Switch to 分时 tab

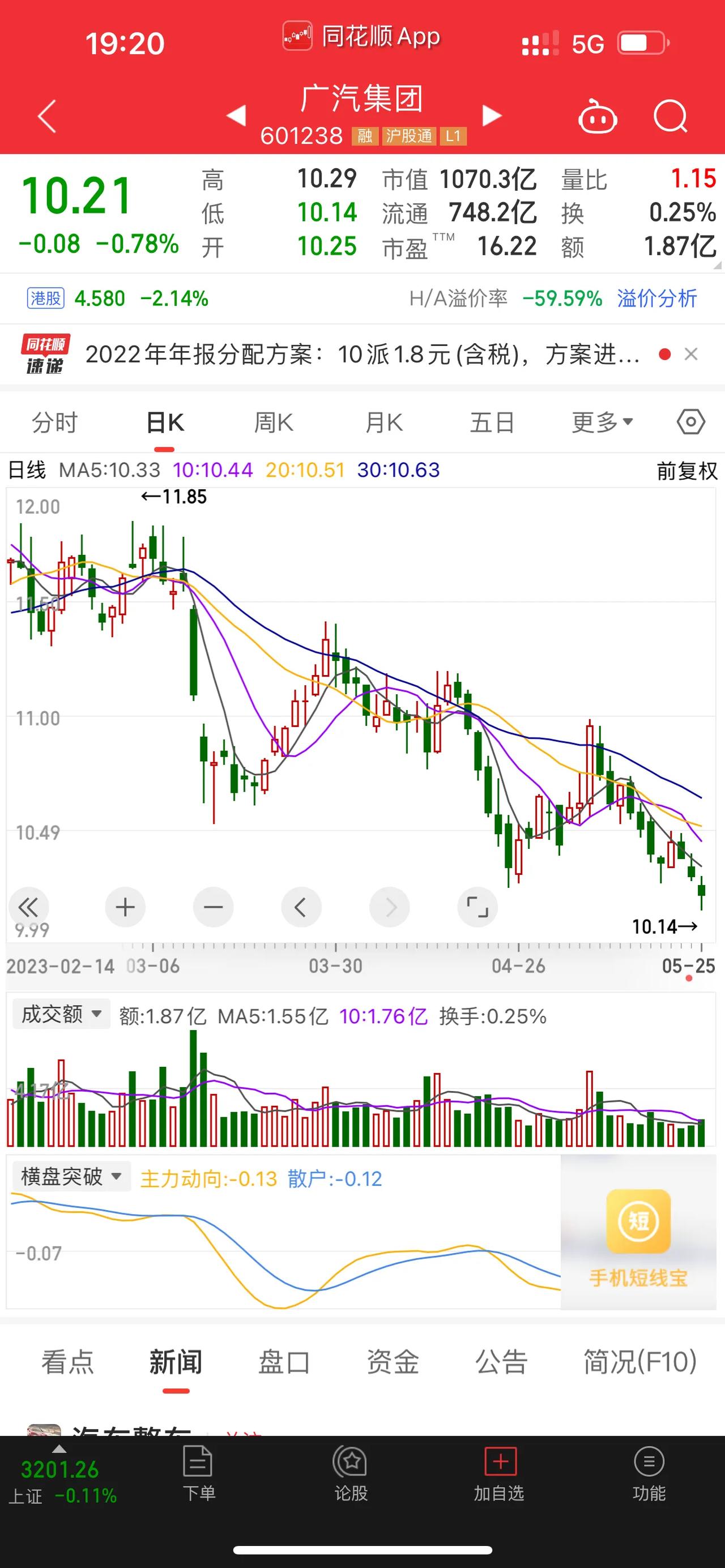point(55,422)
